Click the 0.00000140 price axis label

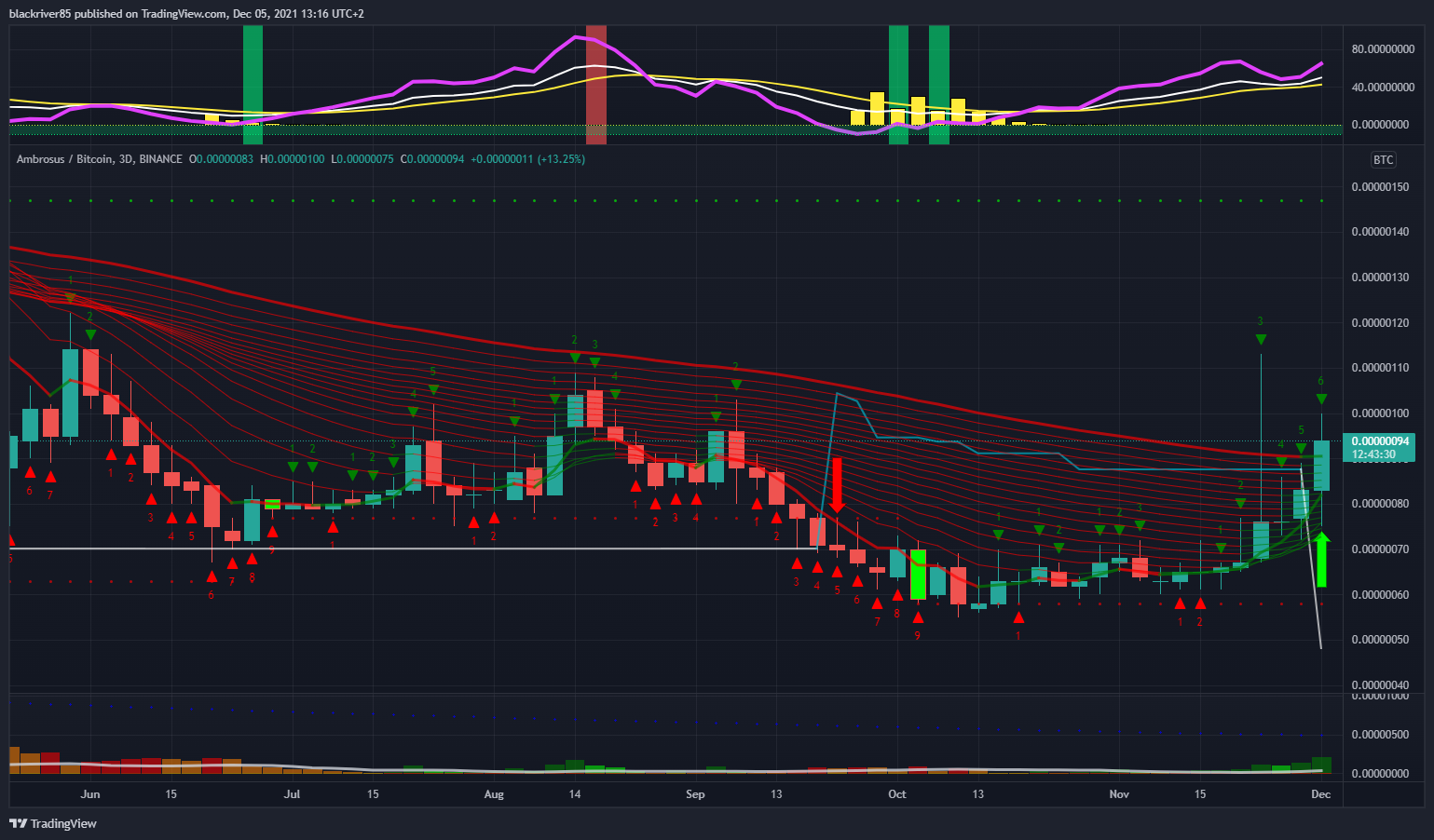pos(1380,232)
